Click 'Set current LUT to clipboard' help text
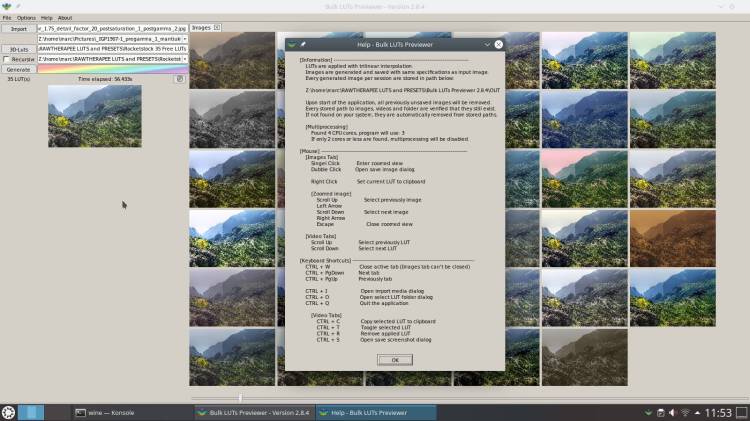750x421 pixels. [x=391, y=181]
